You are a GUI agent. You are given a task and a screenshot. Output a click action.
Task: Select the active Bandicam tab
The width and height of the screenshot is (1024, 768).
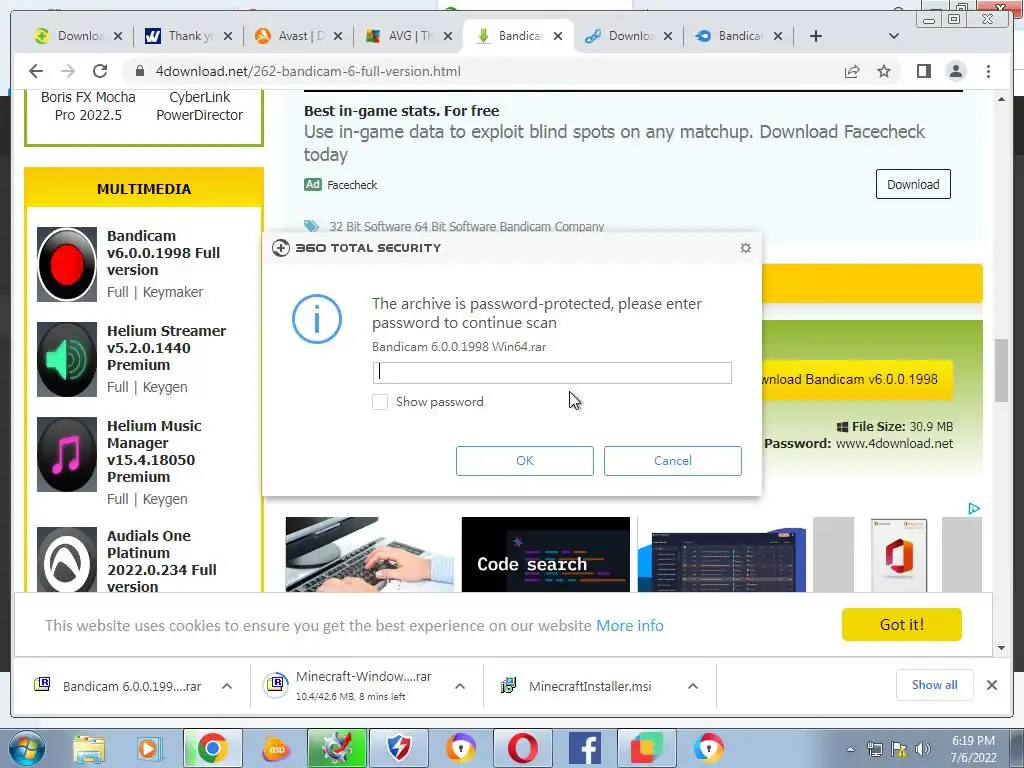click(519, 36)
